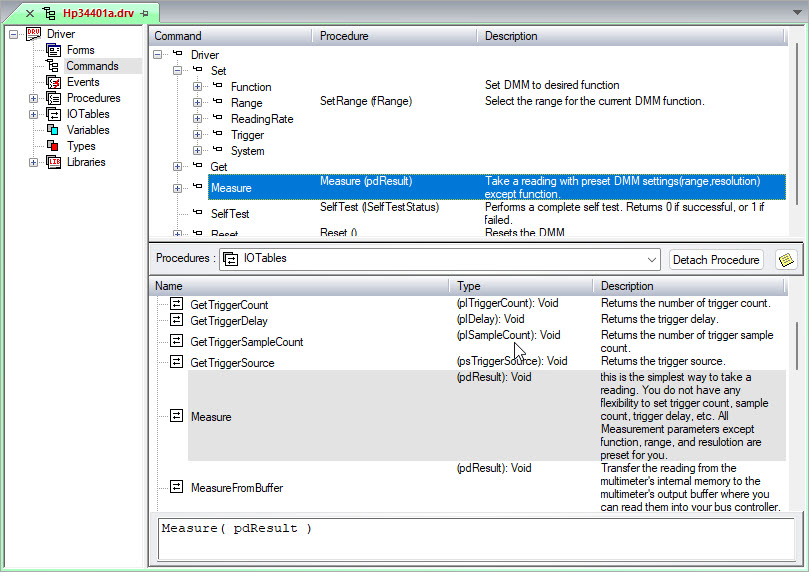Select the Events item in driver tree
This screenshot has width=809, height=572.
tap(83, 82)
